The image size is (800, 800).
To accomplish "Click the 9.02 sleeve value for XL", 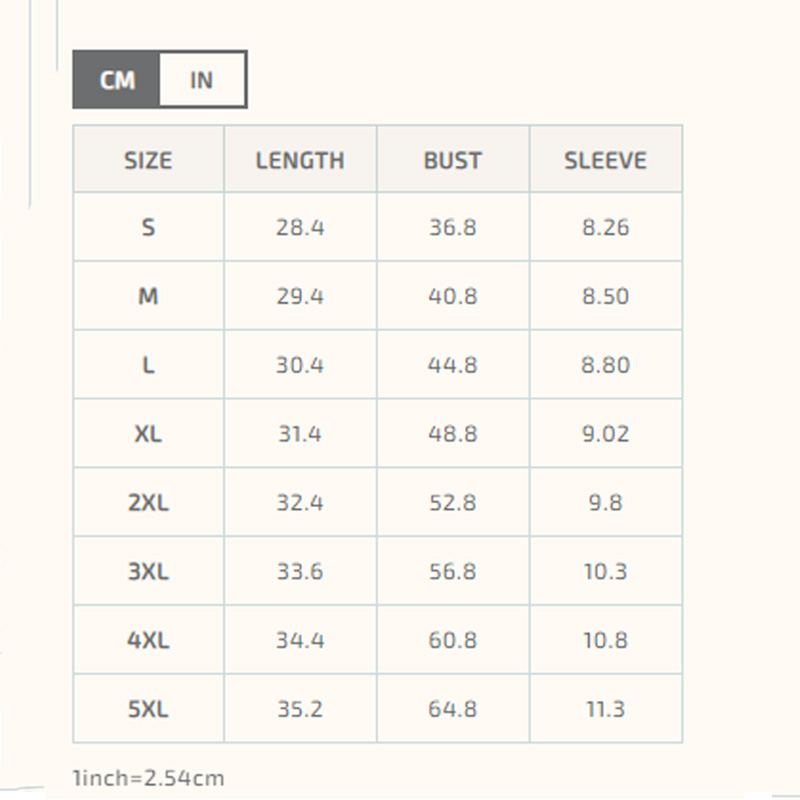I will 606,434.
